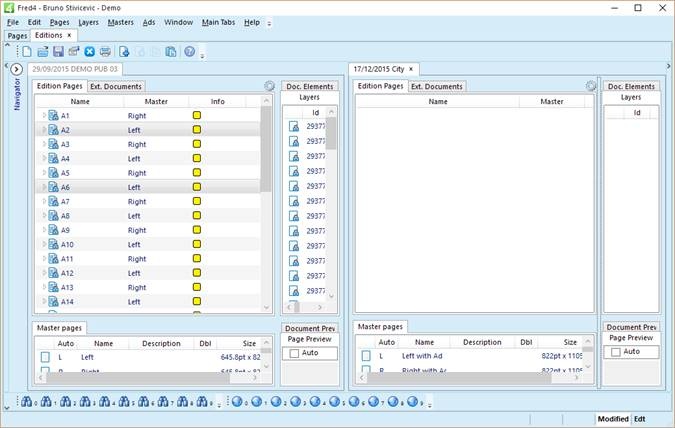This screenshot has height=428, width=675.
Task: Click the Paste clipboard toolbar icon
Action: [171, 52]
